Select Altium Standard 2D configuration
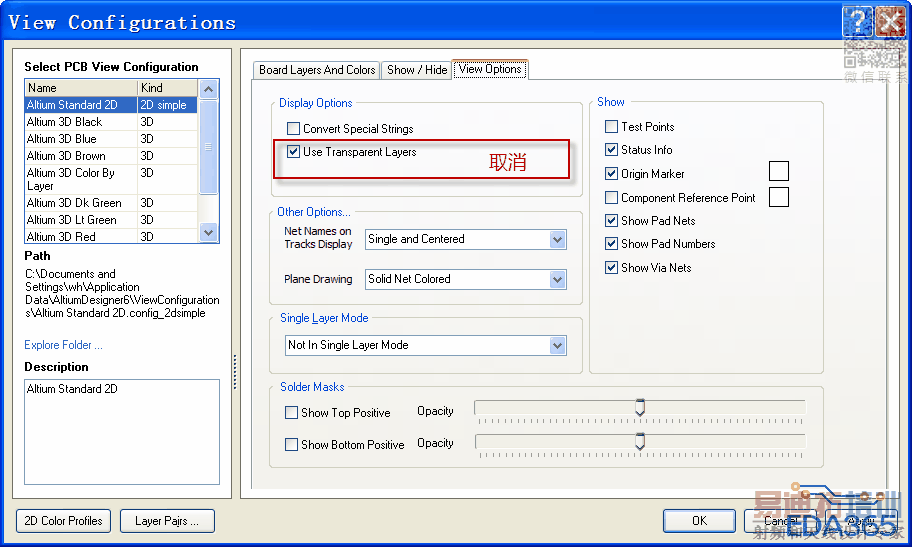The width and height of the screenshot is (912, 547). tap(111, 105)
